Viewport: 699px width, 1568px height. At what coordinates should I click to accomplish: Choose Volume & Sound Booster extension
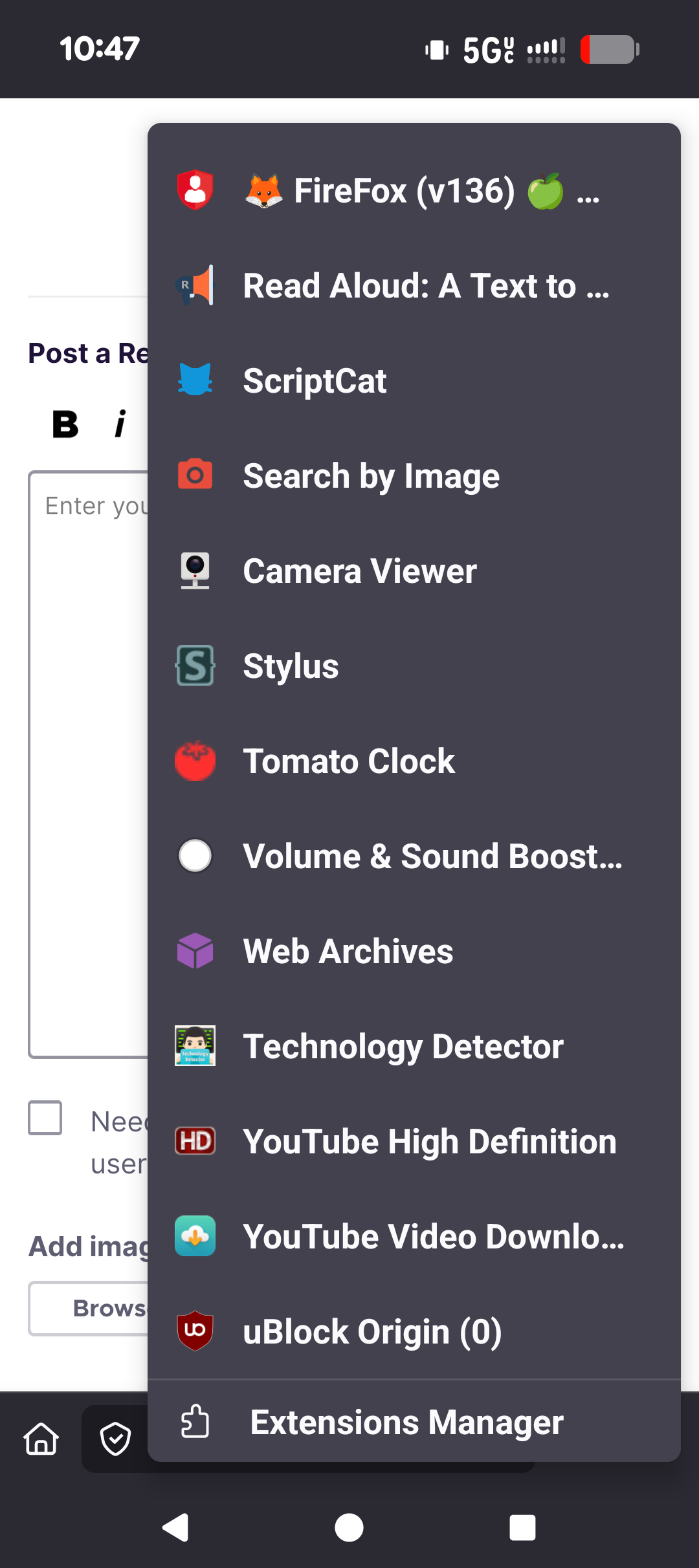[x=432, y=856]
